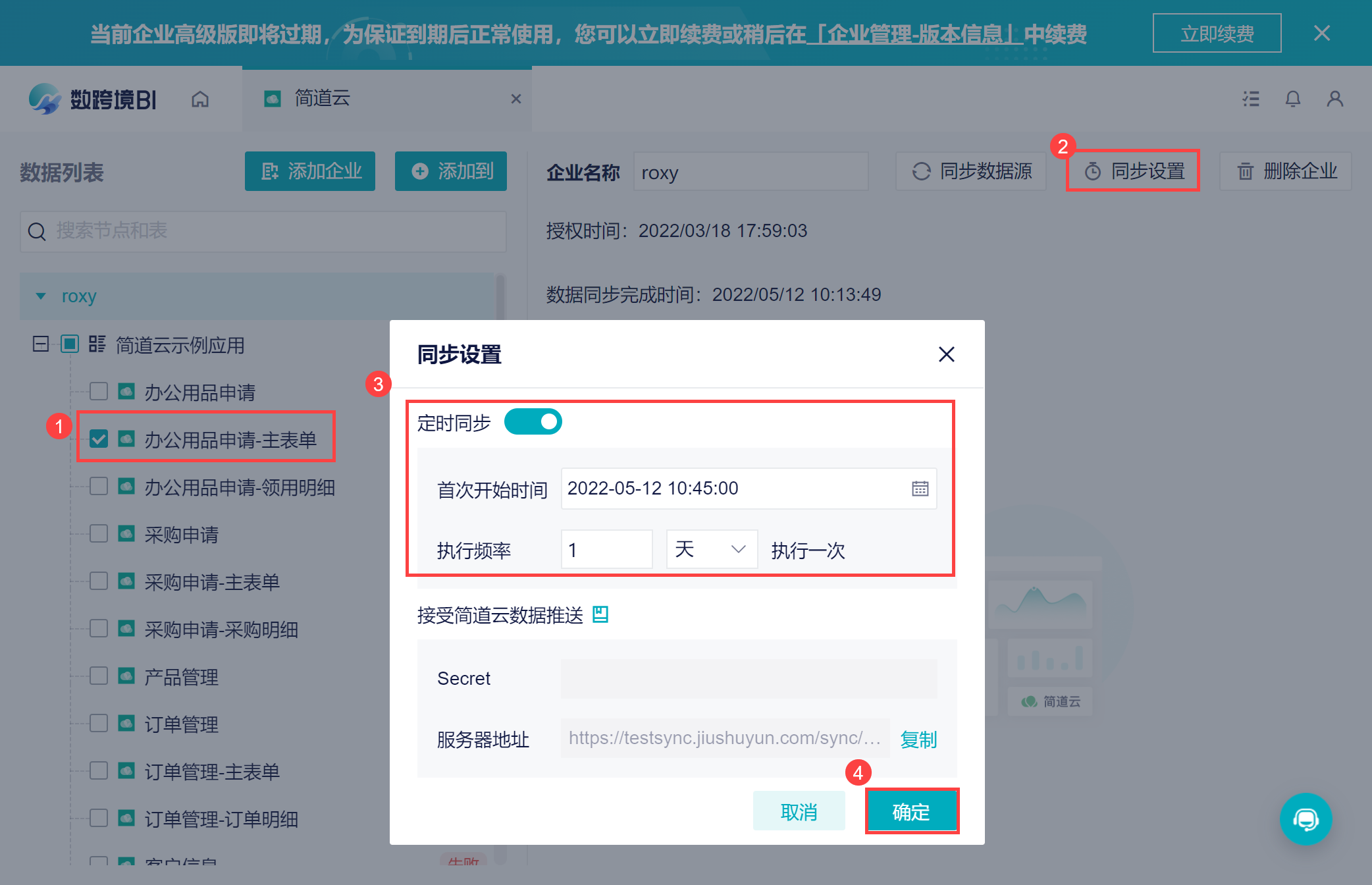
Task: Switch to the 简道云 tab
Action: click(x=322, y=99)
